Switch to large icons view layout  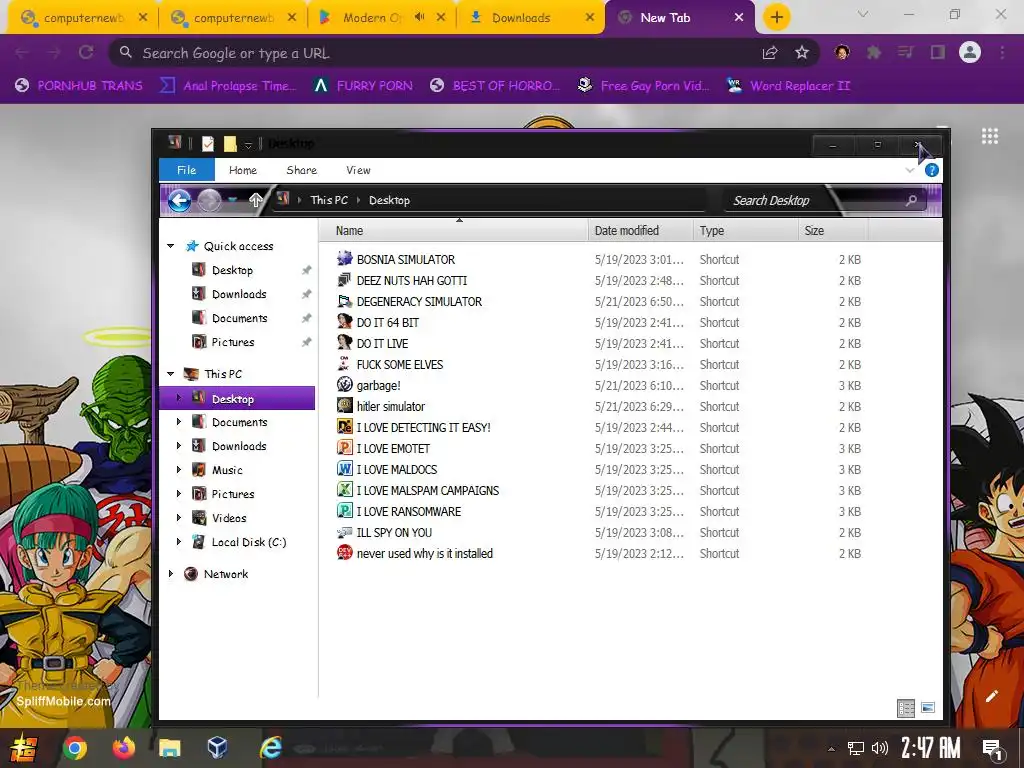(928, 708)
